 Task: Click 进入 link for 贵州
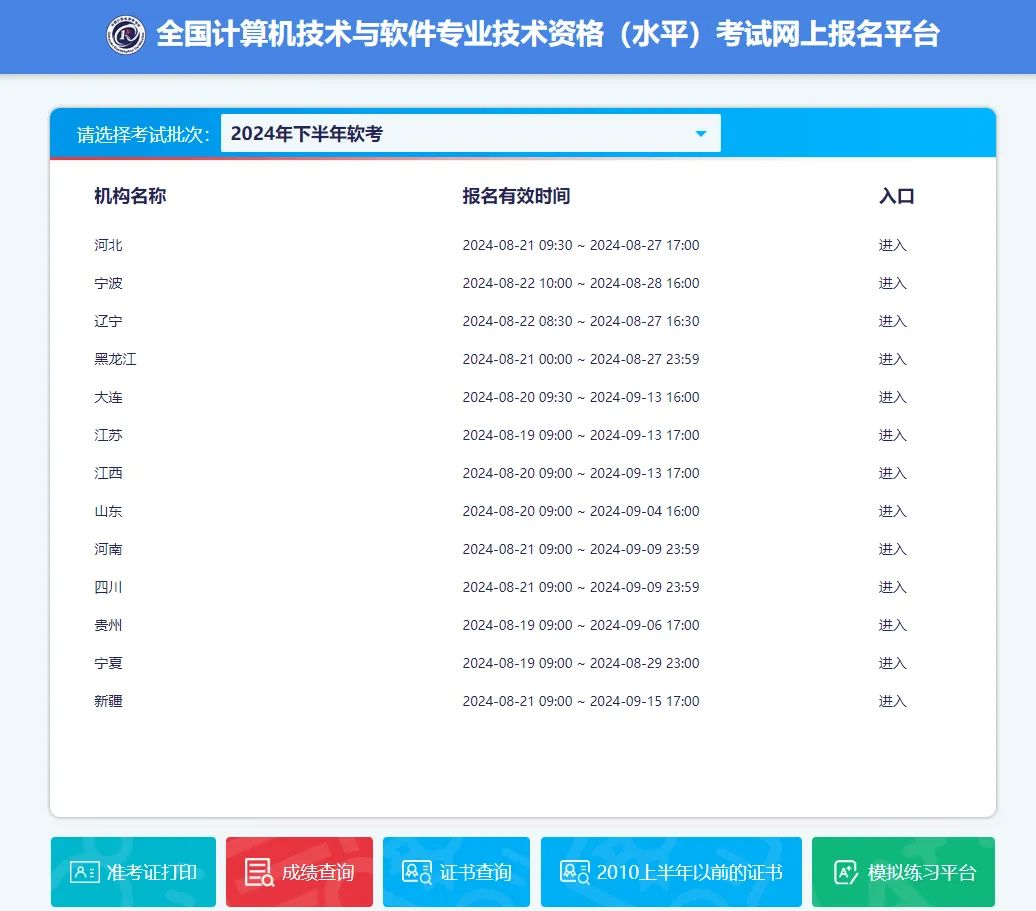point(892,625)
